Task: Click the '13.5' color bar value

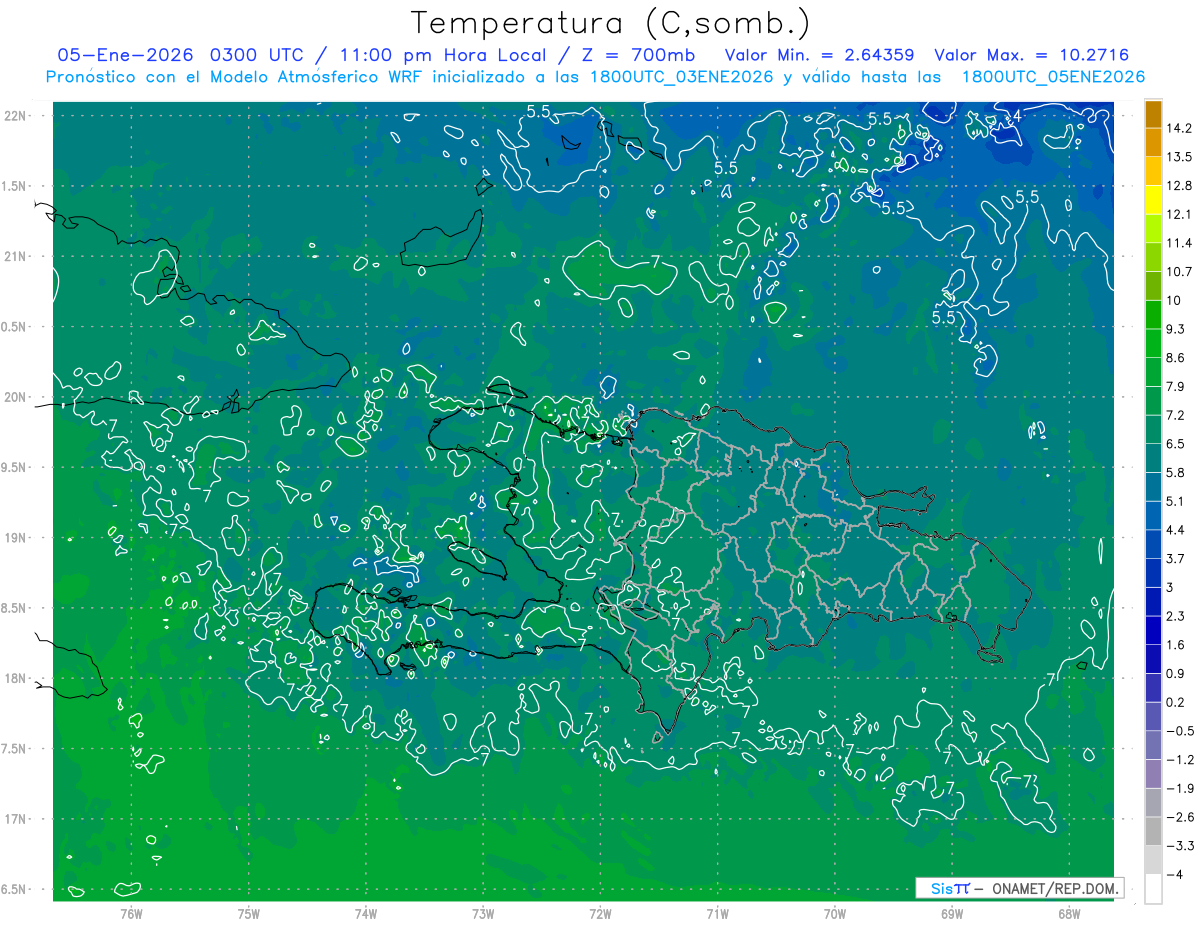Action: [x=1179, y=157]
